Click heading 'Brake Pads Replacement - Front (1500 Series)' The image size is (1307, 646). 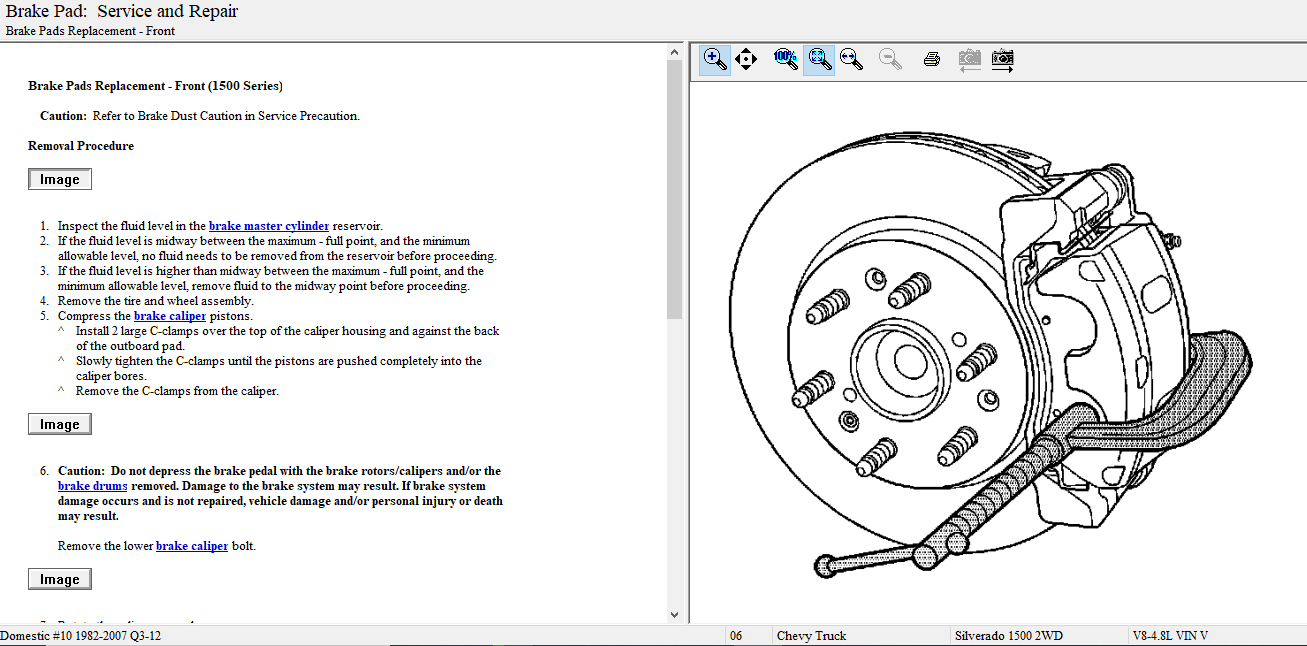(x=155, y=86)
